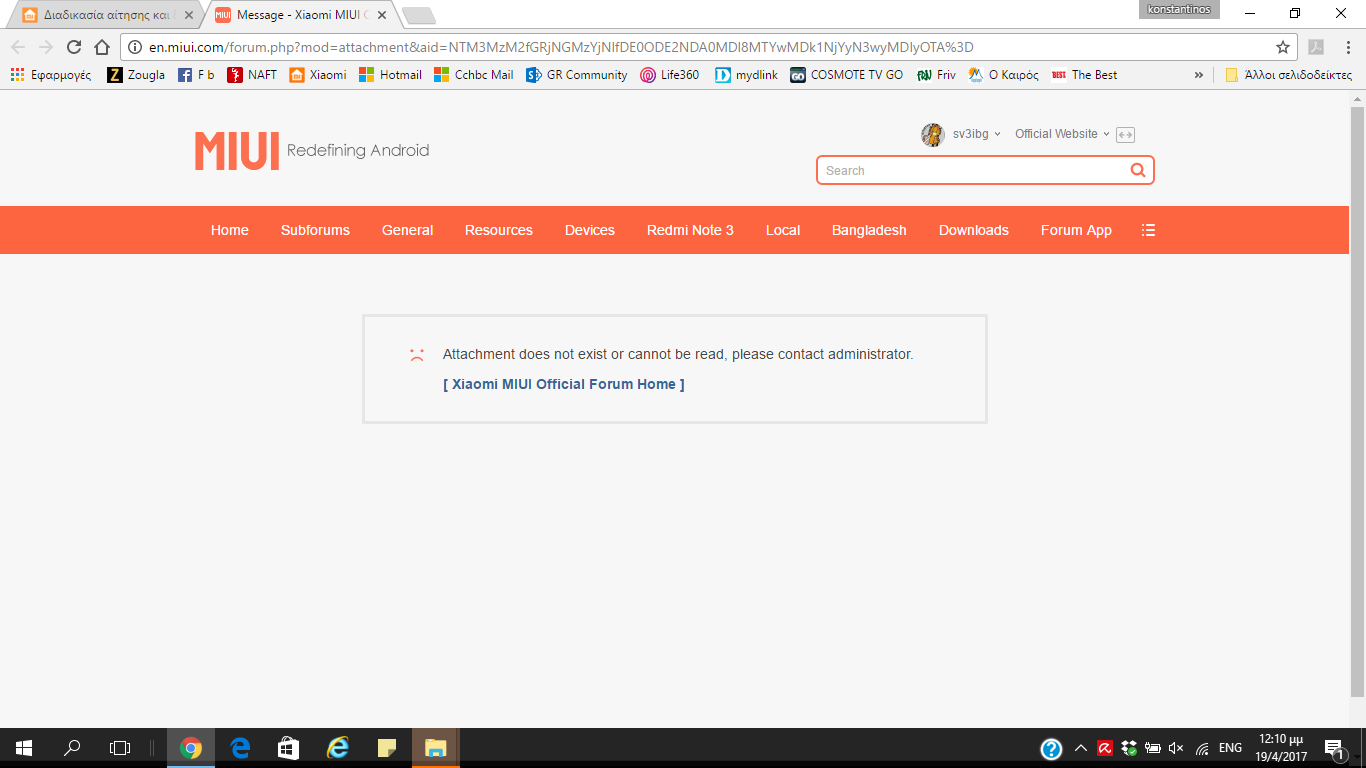Open the Hotmail bookmark
The width and height of the screenshot is (1366, 768).
tap(390, 75)
